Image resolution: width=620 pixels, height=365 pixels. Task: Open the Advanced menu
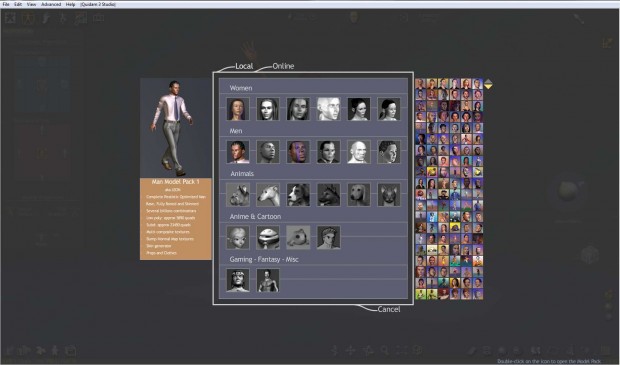tap(51, 4)
